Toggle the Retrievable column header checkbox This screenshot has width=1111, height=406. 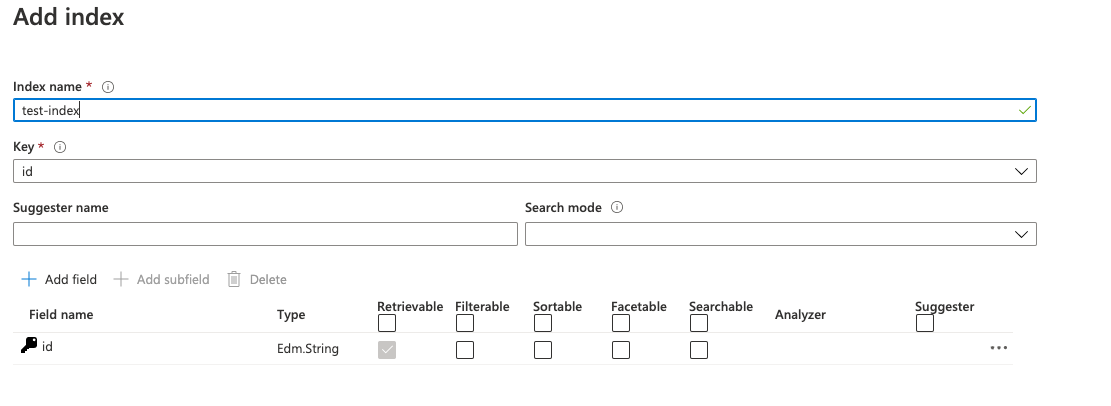click(x=387, y=323)
